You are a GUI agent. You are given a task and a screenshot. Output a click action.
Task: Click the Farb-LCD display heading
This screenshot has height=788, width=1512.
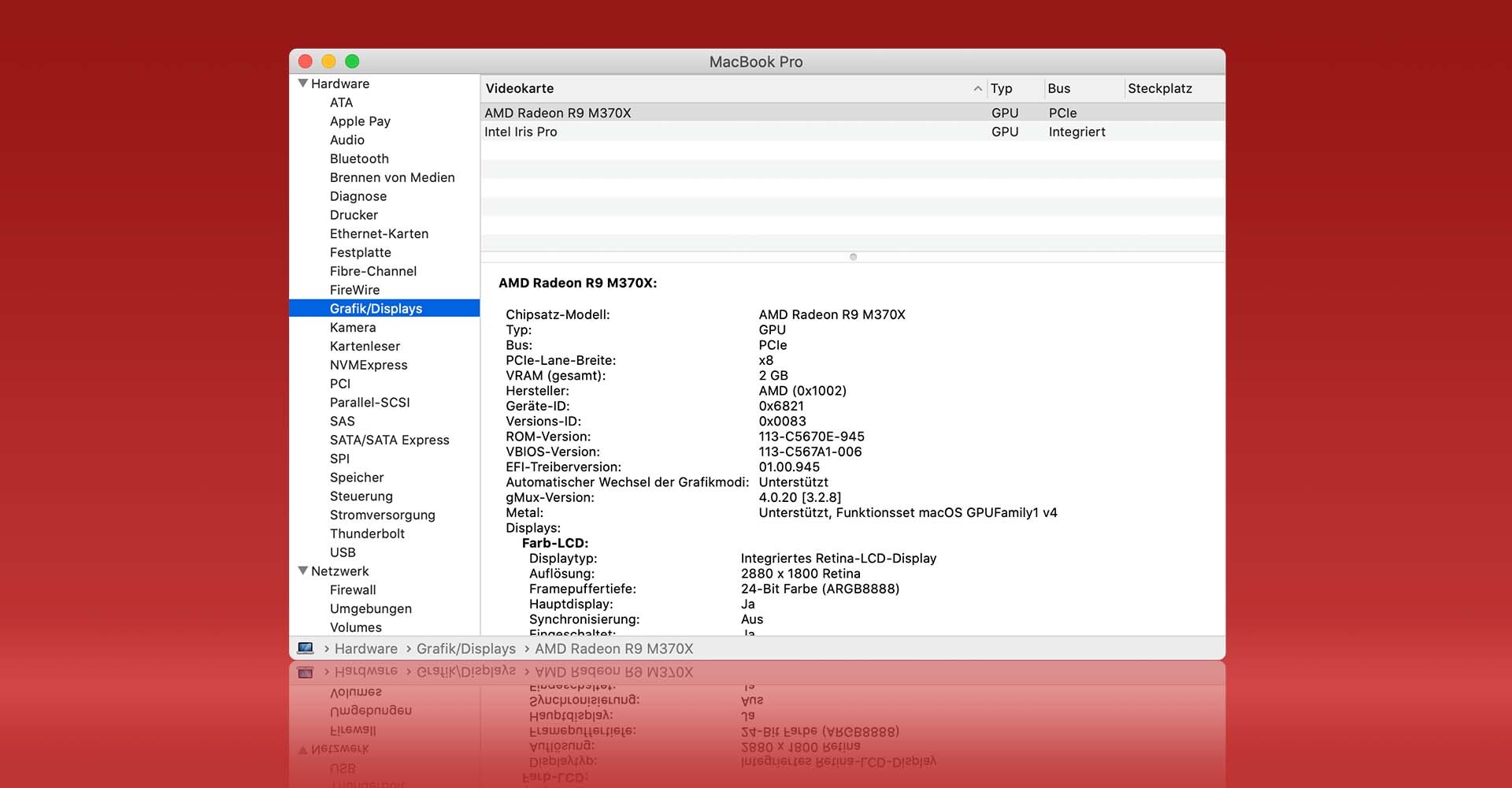(554, 543)
